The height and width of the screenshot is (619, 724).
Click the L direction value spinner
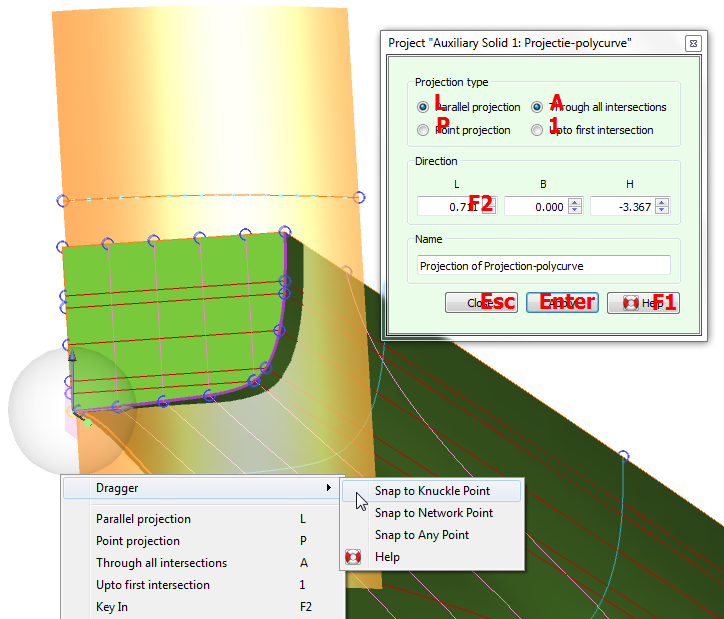(489, 205)
